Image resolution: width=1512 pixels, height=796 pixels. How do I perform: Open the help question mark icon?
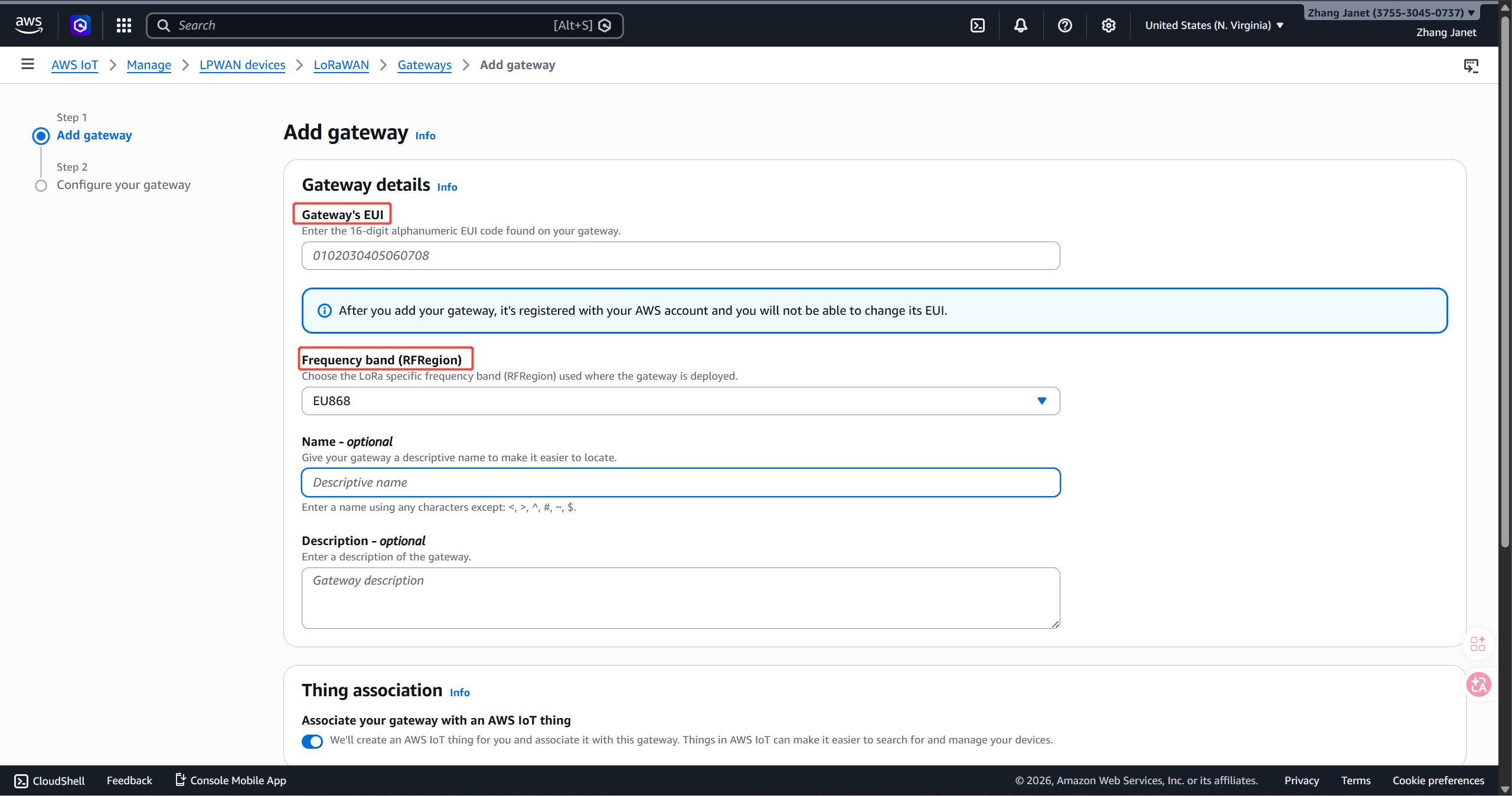1064,25
